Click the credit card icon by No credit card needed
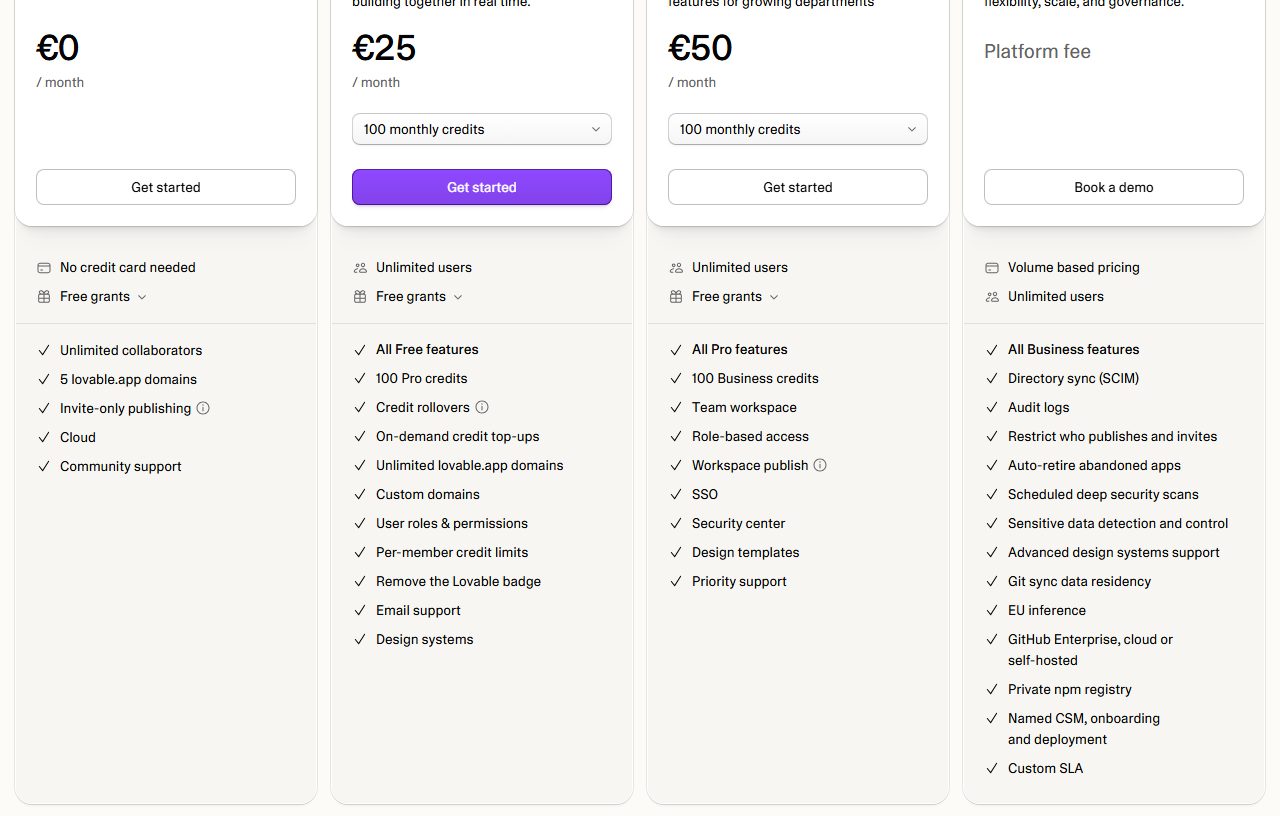This screenshot has width=1280, height=816. click(43, 267)
